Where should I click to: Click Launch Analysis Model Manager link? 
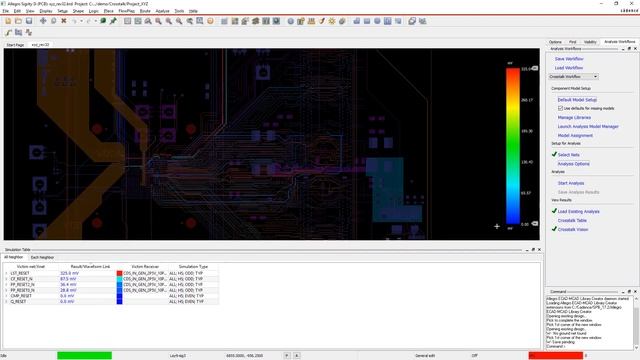click(588, 127)
